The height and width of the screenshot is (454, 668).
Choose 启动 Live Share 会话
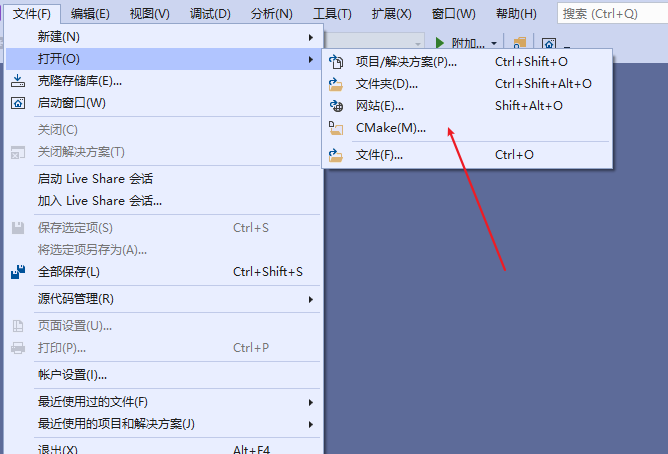(95, 179)
